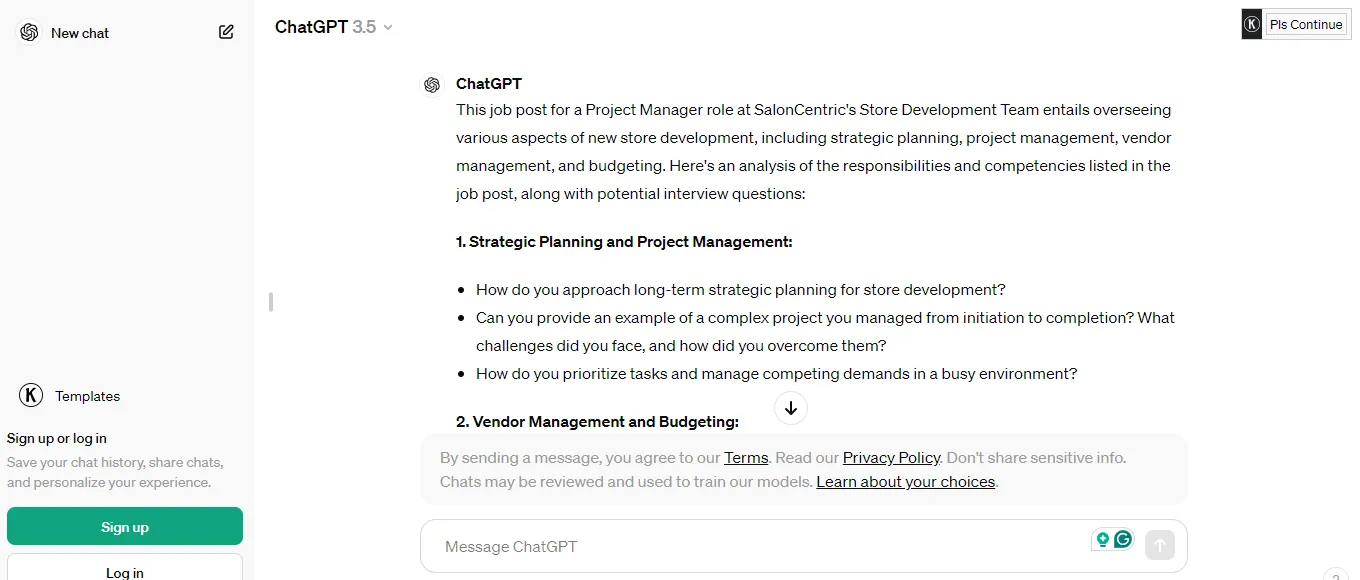The height and width of the screenshot is (580, 1360).
Task: Open the help question mark button
Action: point(1336,575)
